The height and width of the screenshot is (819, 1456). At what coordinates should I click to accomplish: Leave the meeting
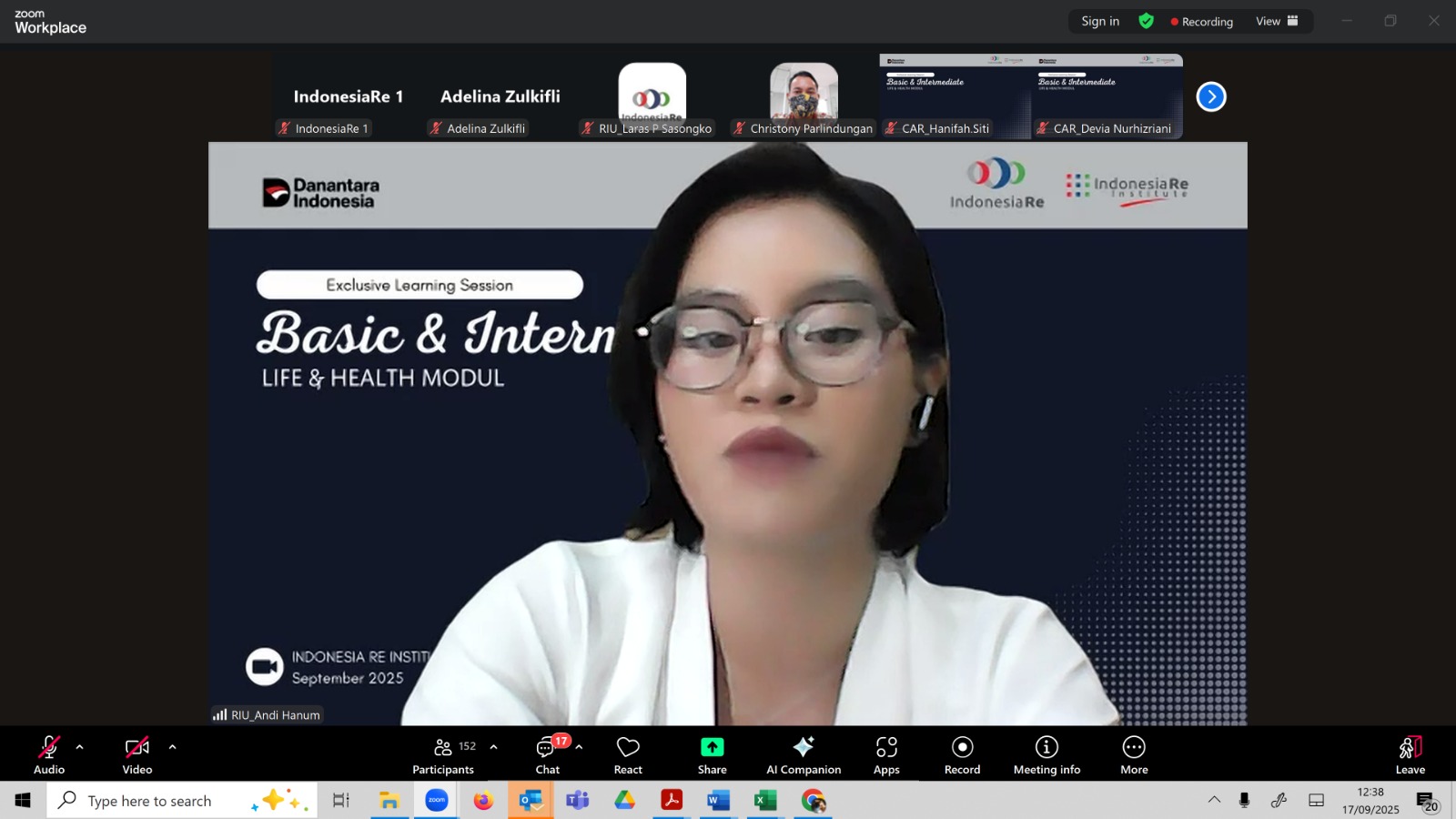click(1410, 754)
